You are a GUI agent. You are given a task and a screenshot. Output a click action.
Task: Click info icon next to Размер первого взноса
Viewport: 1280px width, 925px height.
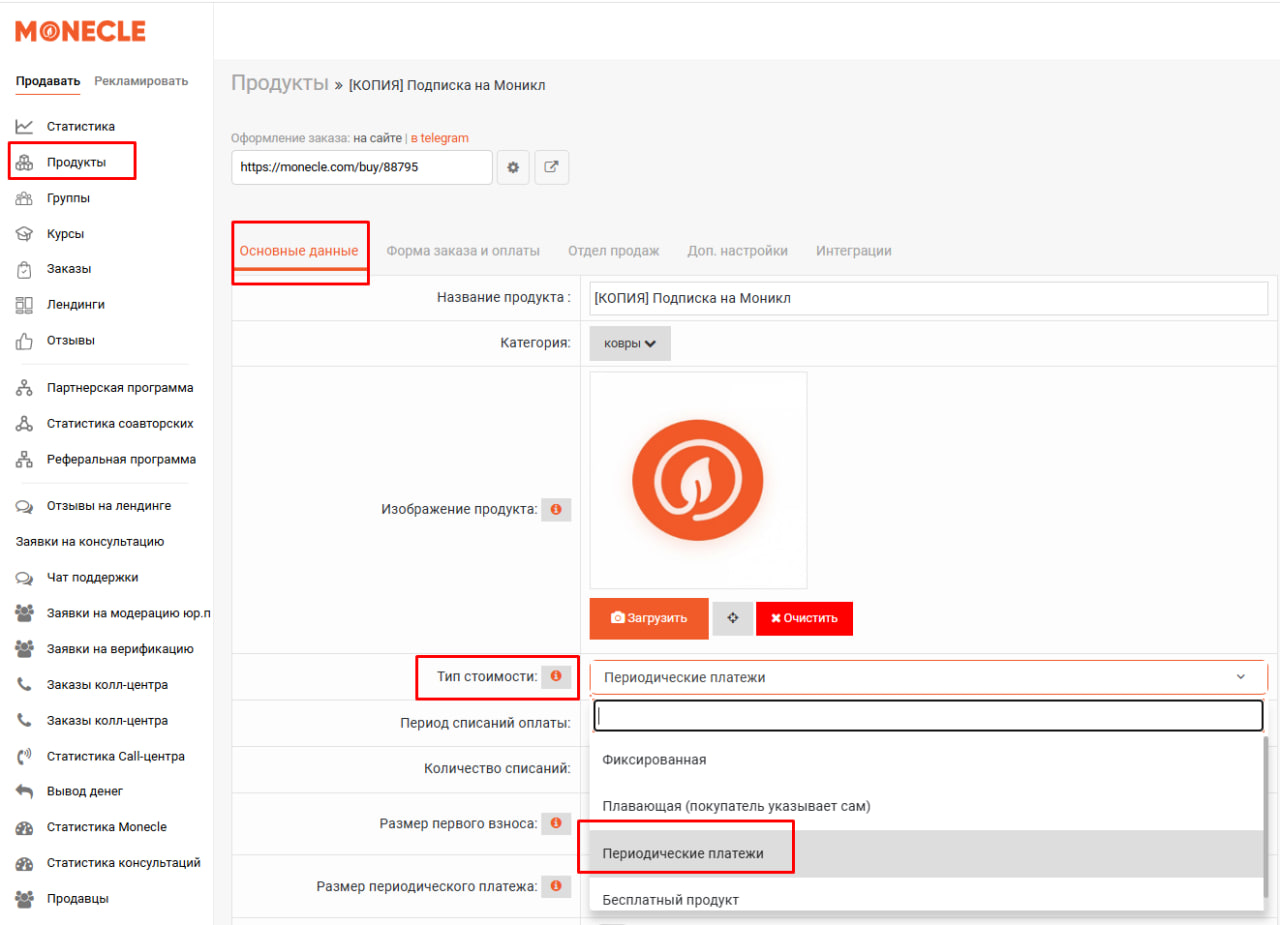coord(556,824)
